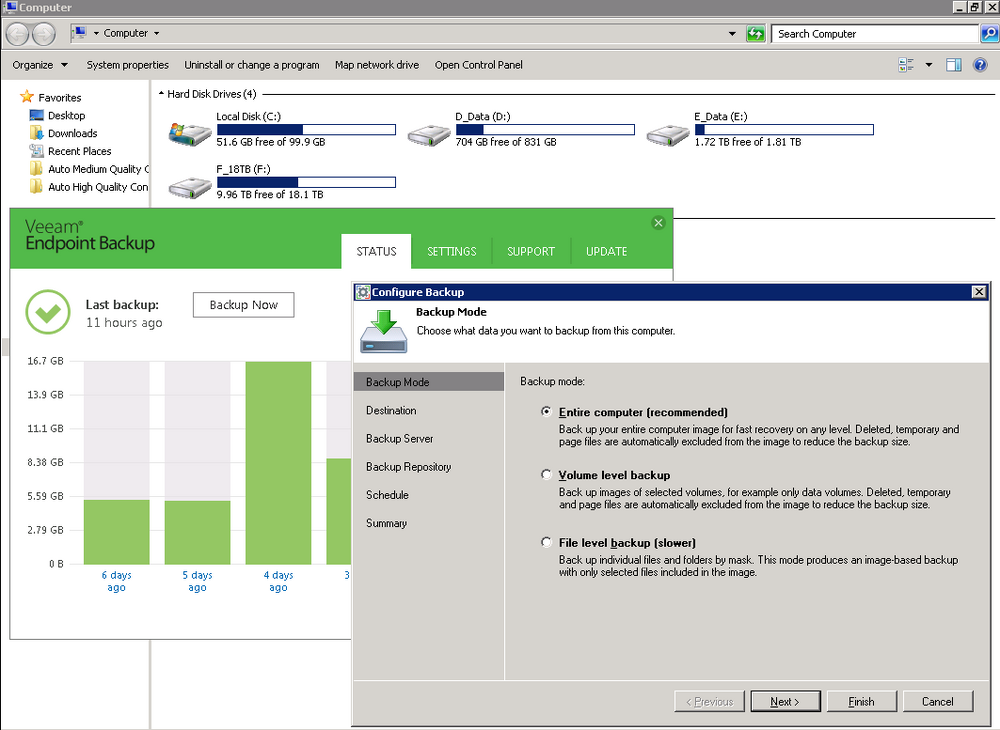
Task: Click the backup drive download arrow icon
Action: (x=383, y=331)
